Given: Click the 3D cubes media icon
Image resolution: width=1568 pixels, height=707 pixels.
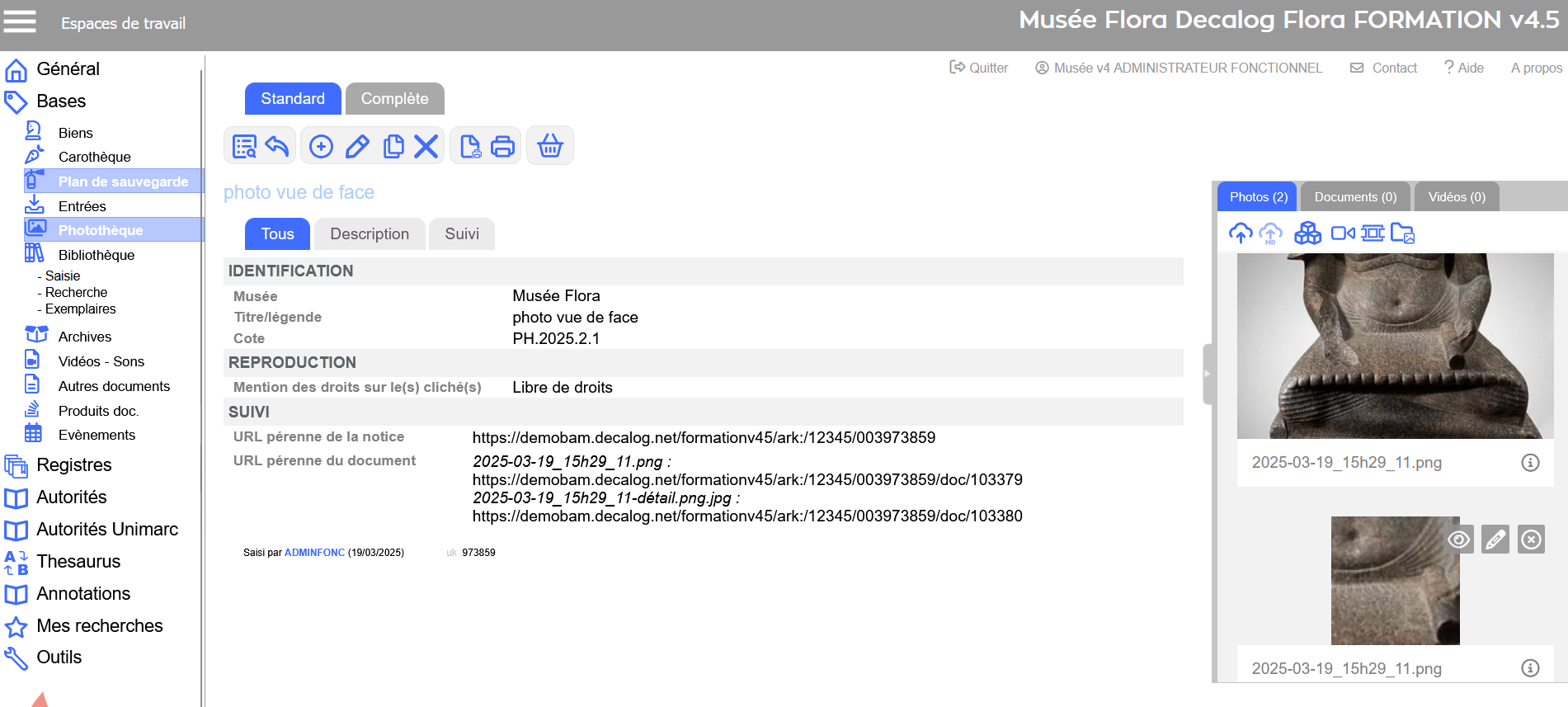Looking at the screenshot, I should coord(1307,233).
